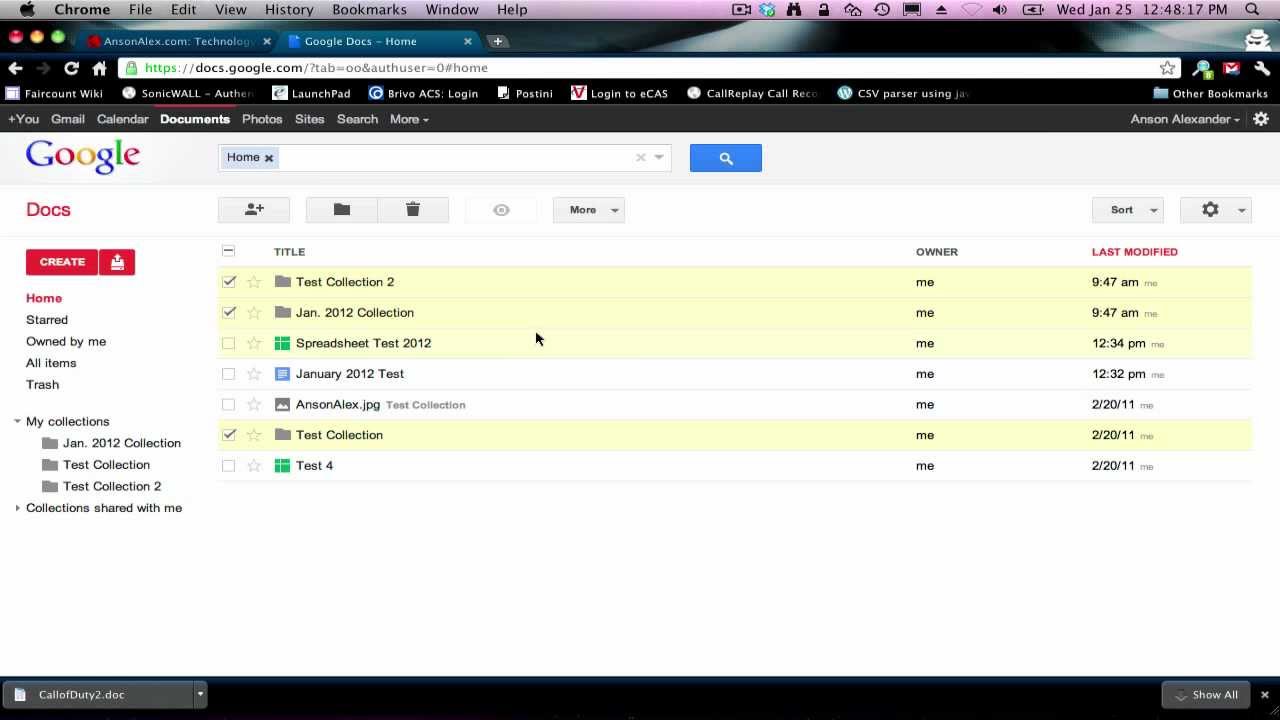Select Test Collection 2 in sidebar tree
Viewport: 1280px width, 720px height.
[112, 487]
